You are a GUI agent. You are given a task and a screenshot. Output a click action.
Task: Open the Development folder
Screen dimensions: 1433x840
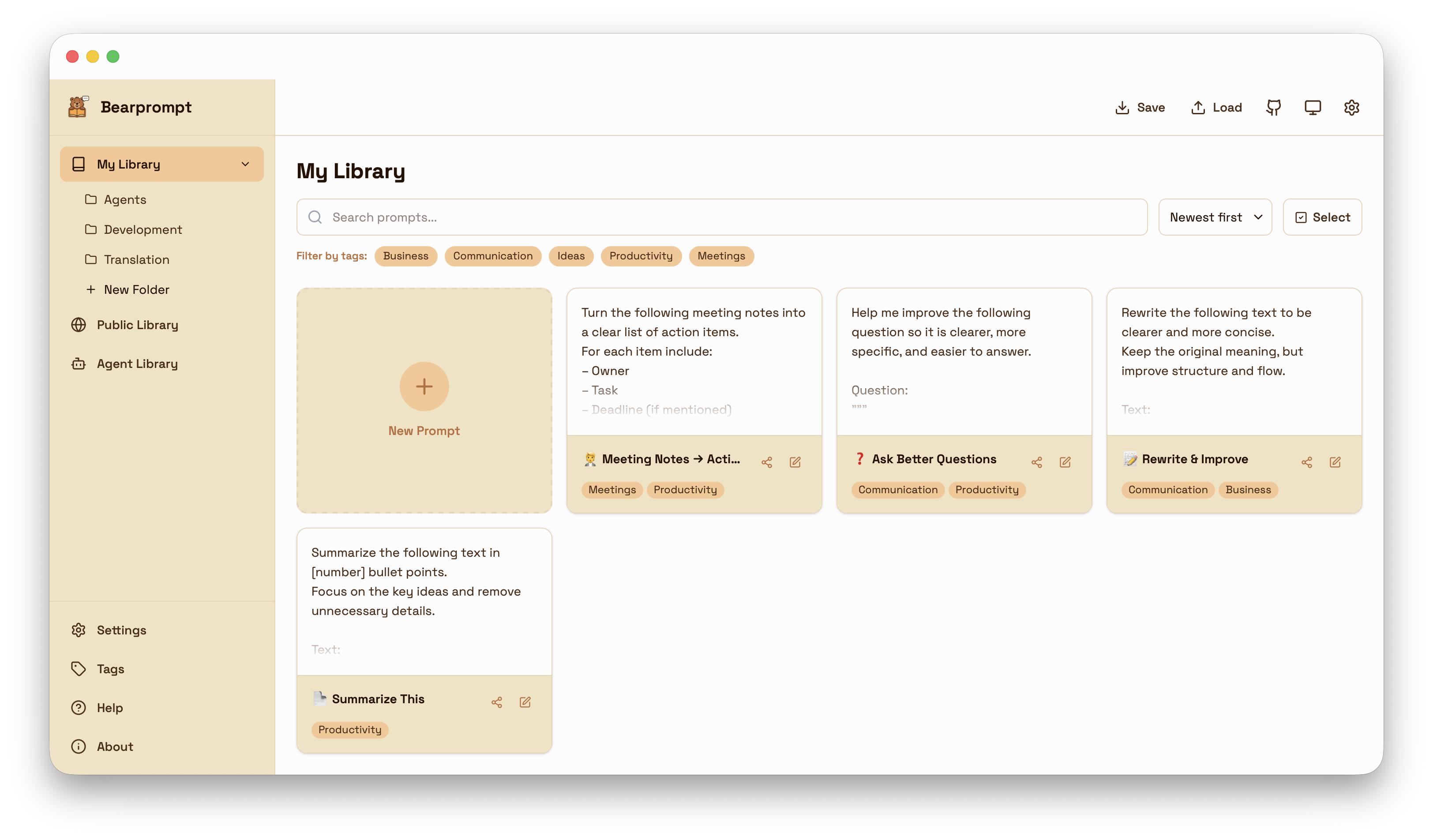click(x=142, y=230)
